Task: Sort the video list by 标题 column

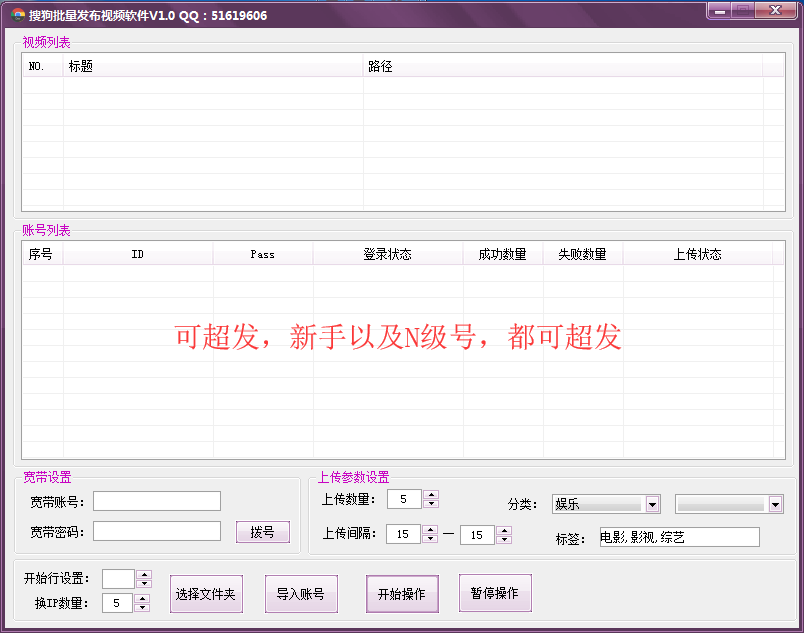Action: [x=213, y=66]
